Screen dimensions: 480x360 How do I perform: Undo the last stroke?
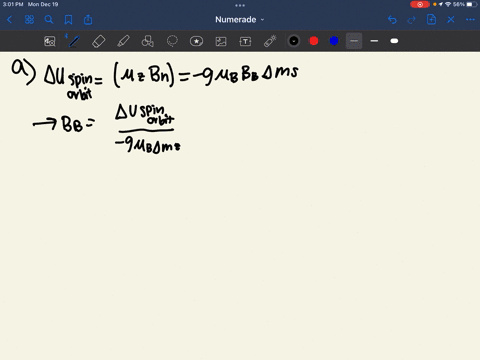(392, 20)
